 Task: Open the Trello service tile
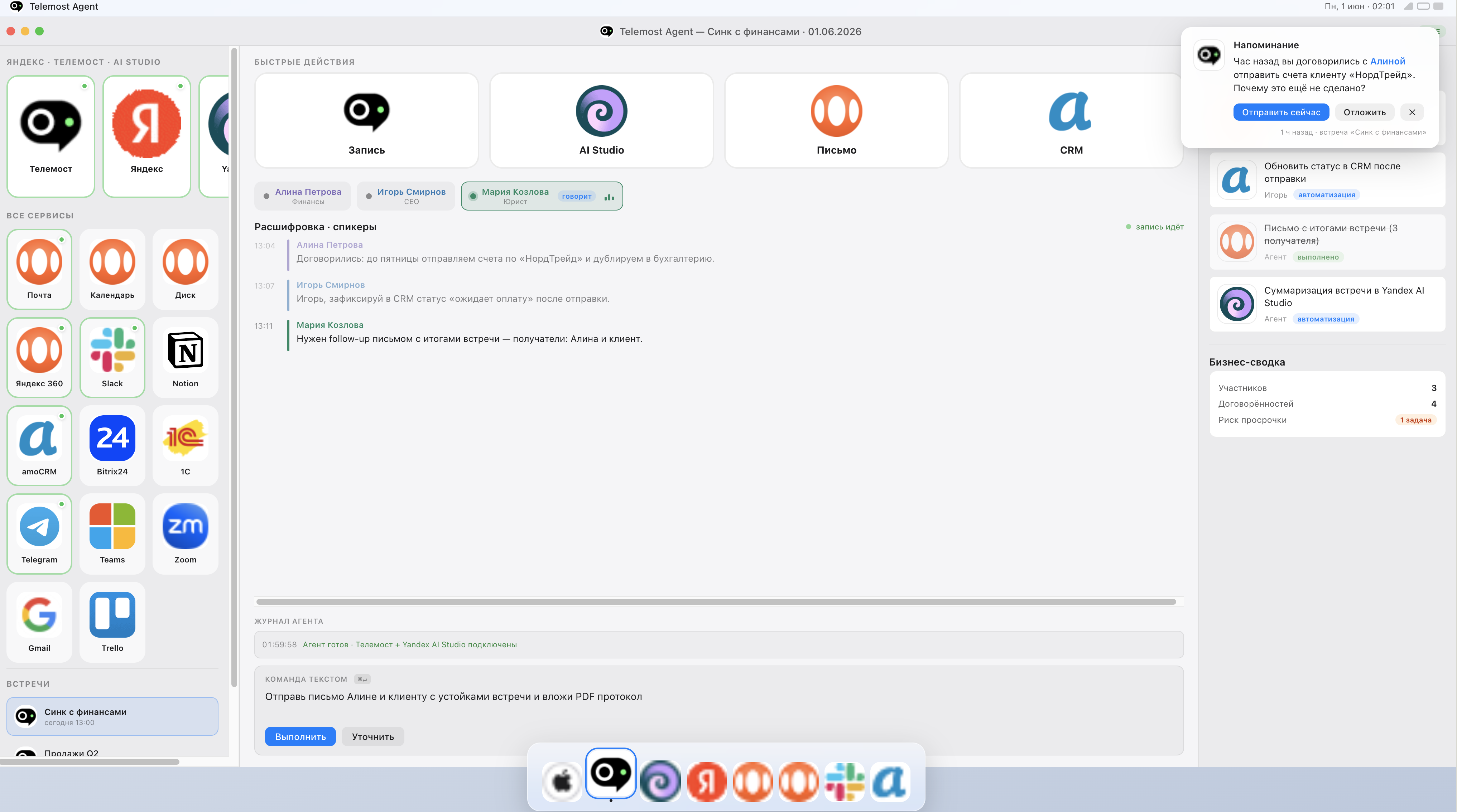point(112,622)
